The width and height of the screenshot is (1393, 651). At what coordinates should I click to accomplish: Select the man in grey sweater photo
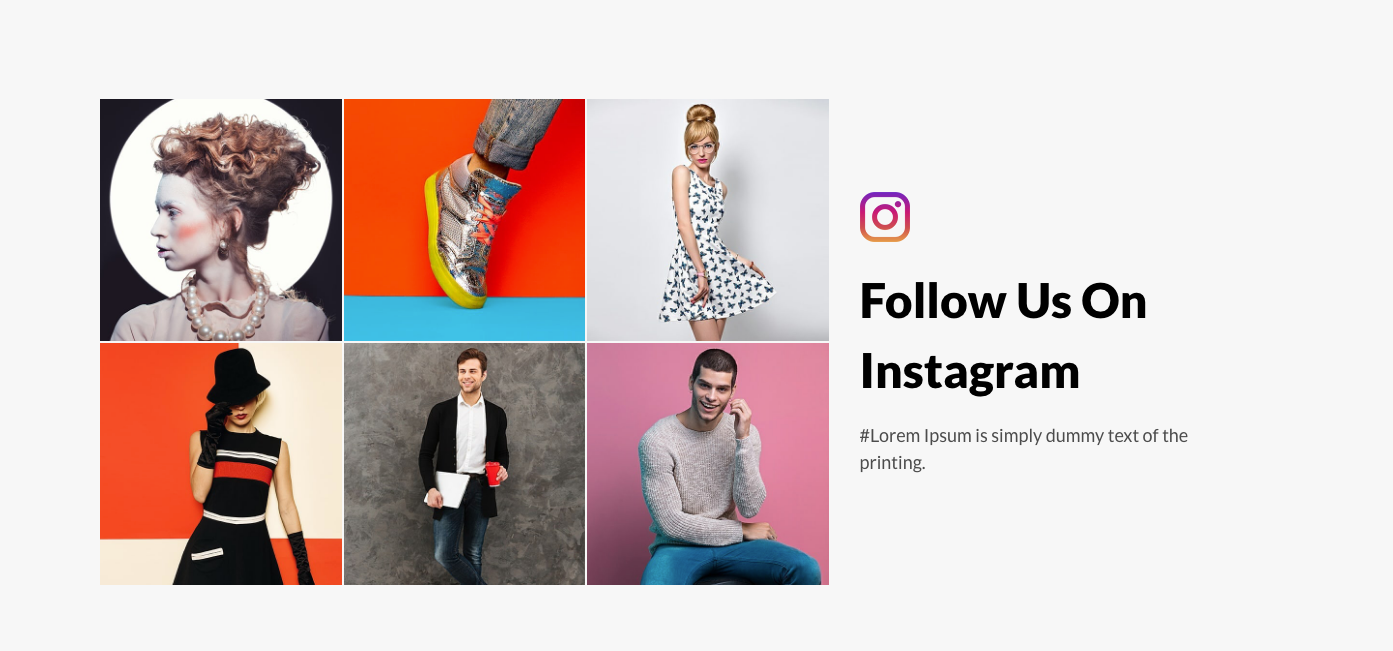click(x=708, y=464)
